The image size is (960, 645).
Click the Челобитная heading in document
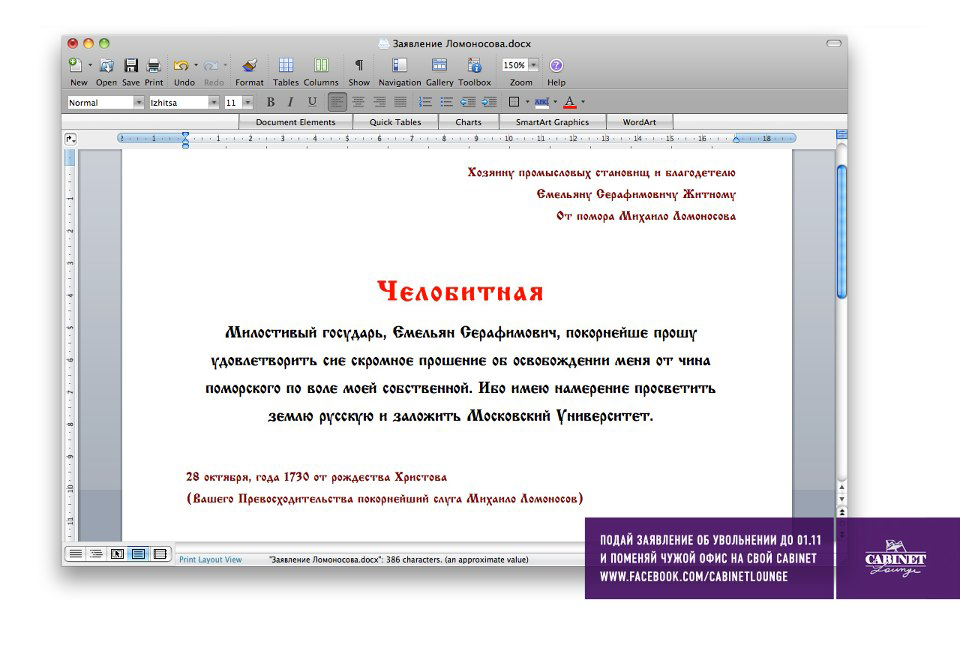pos(460,291)
